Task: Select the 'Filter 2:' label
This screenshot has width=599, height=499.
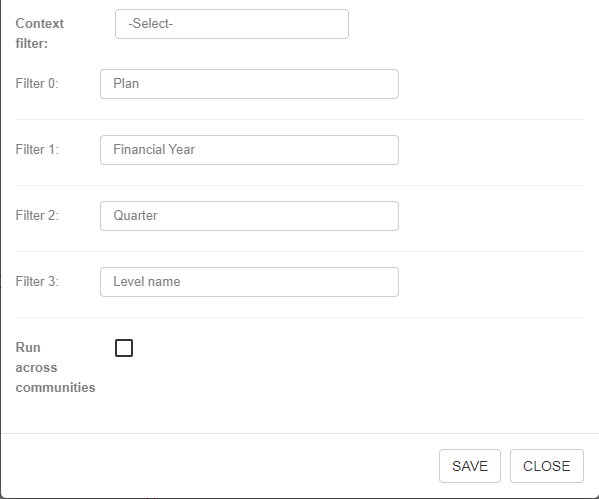Action: tap(37, 215)
